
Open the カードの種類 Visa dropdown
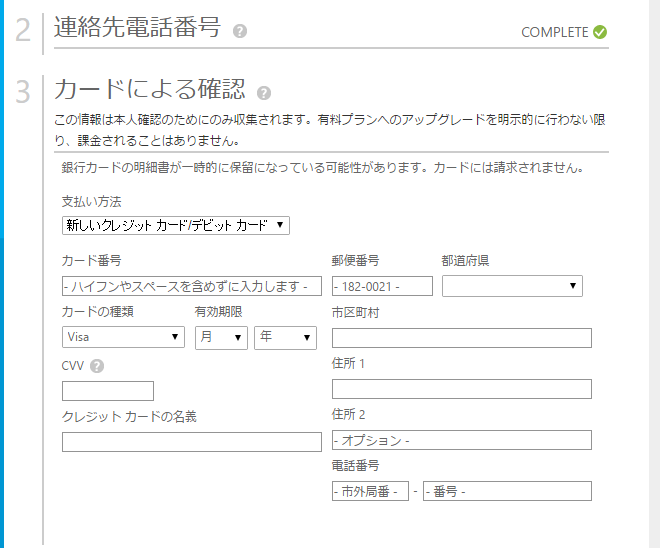click(123, 337)
